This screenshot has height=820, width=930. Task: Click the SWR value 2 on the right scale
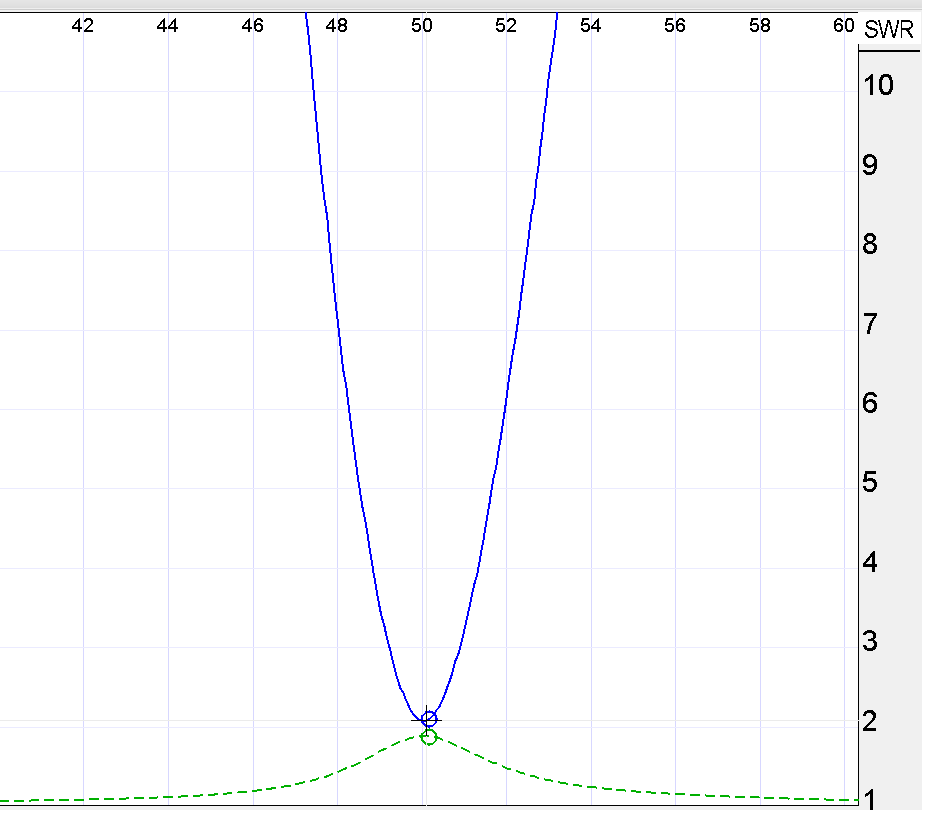[x=870, y=721]
